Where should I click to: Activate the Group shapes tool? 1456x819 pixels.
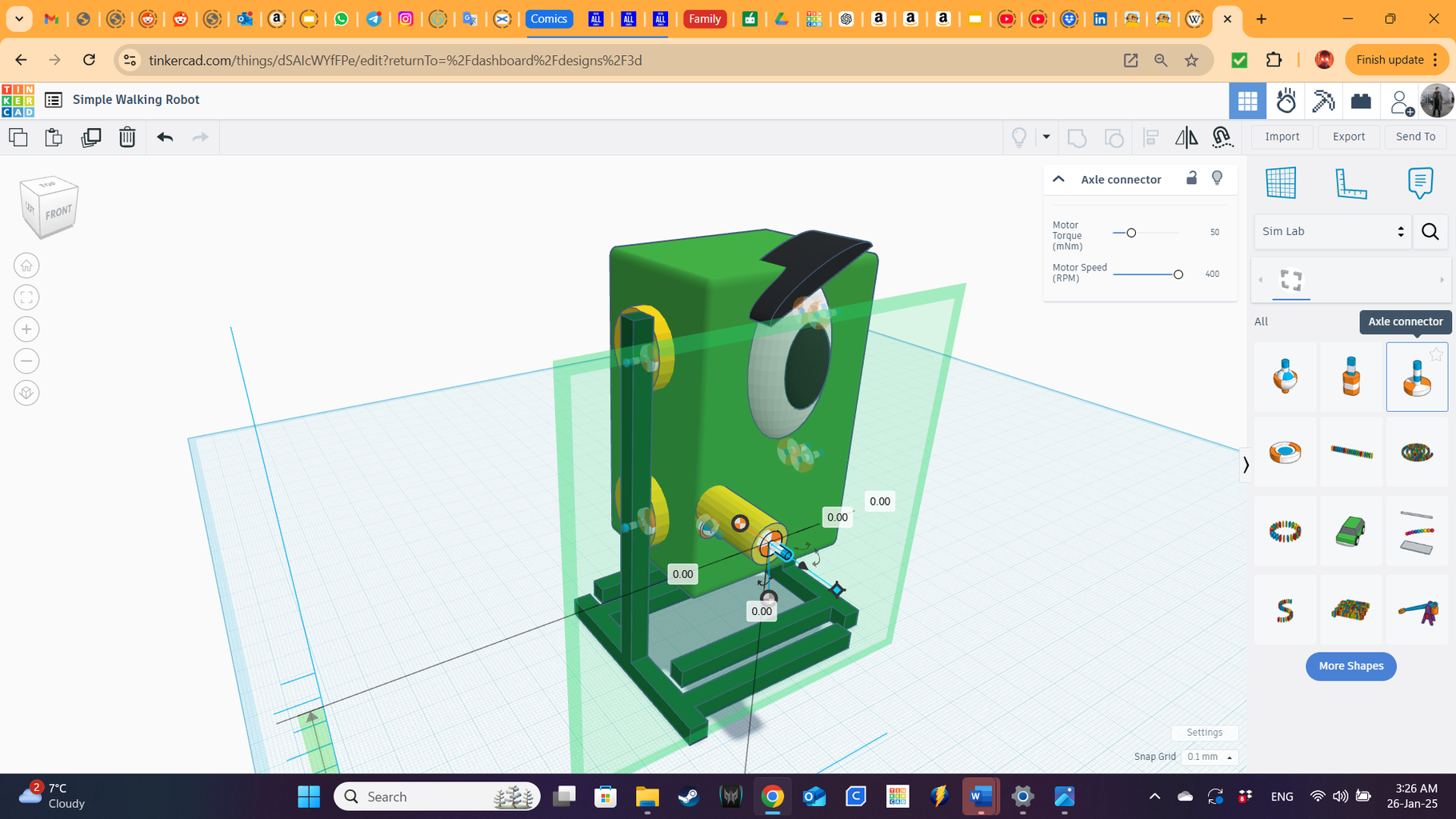tap(1077, 137)
